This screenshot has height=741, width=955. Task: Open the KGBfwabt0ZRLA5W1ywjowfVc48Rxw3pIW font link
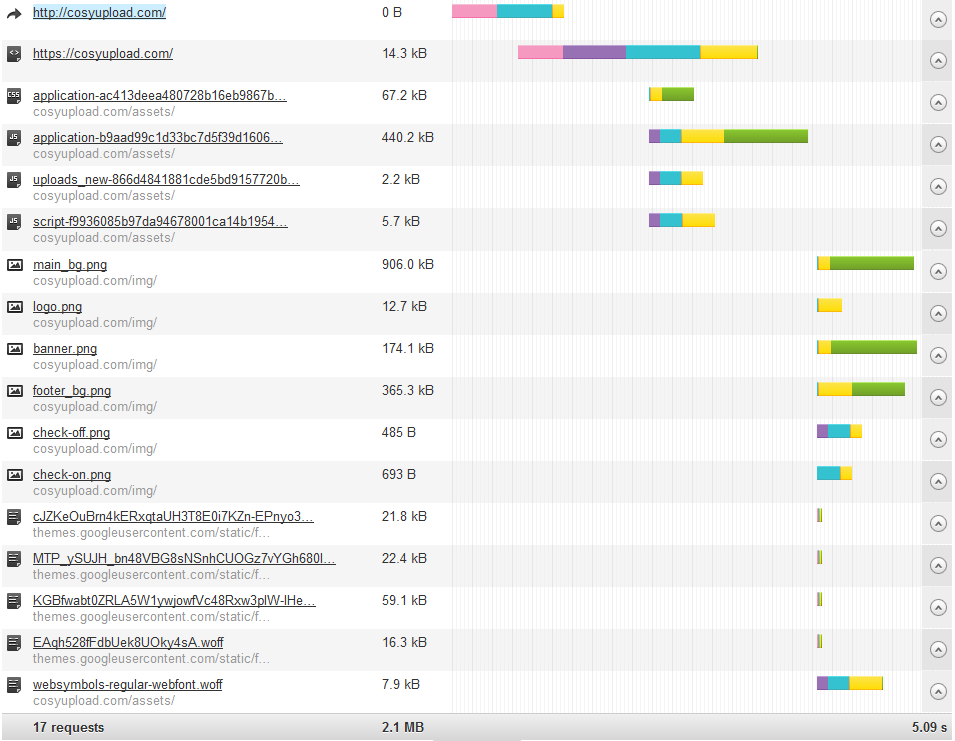pos(174,601)
